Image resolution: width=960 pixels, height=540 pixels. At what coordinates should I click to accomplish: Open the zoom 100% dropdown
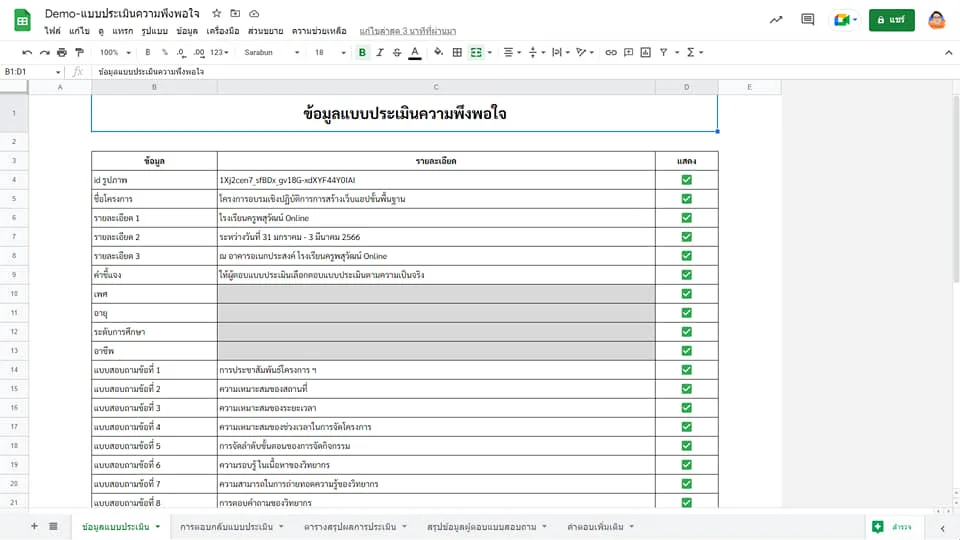115,53
